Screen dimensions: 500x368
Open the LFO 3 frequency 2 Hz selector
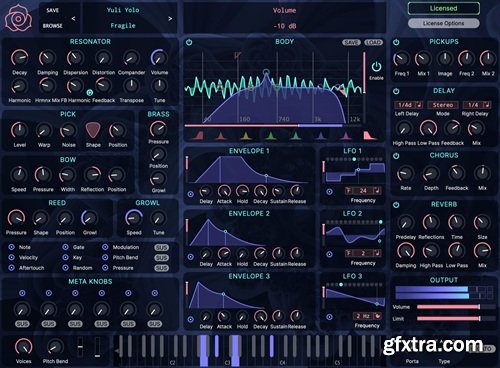coord(367,316)
